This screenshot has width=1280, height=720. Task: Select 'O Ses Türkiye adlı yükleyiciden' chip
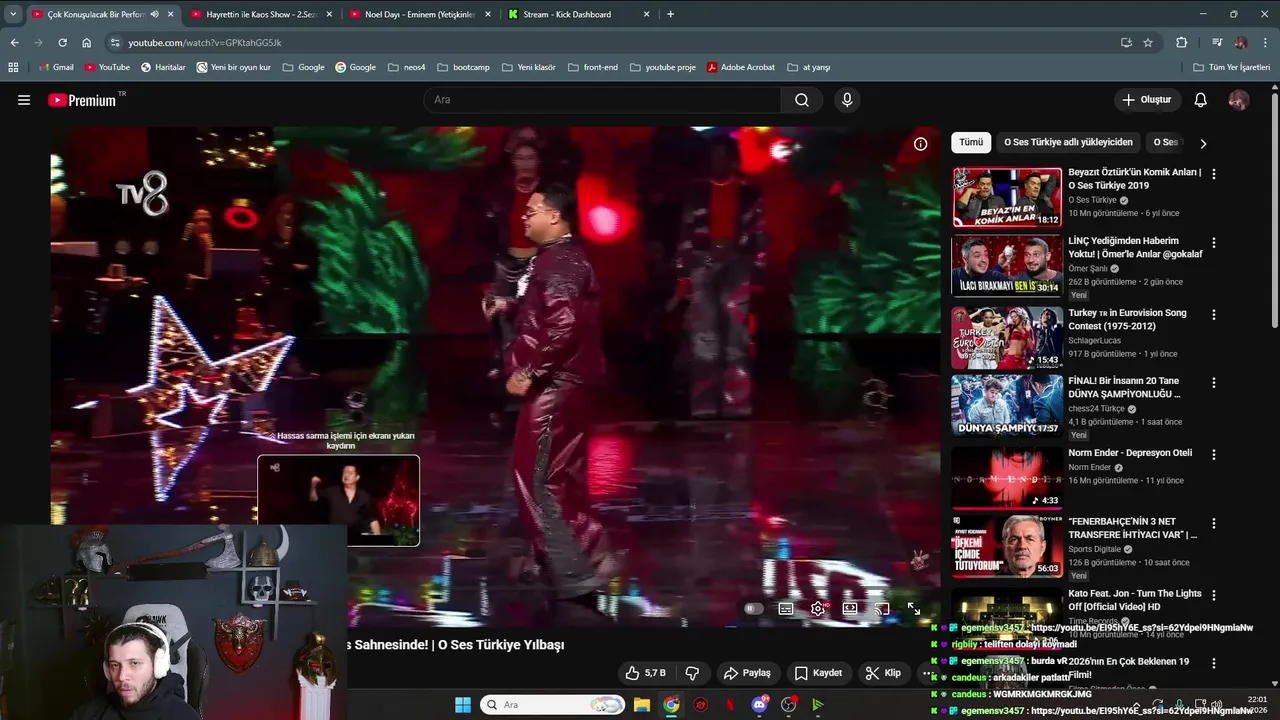click(1068, 142)
